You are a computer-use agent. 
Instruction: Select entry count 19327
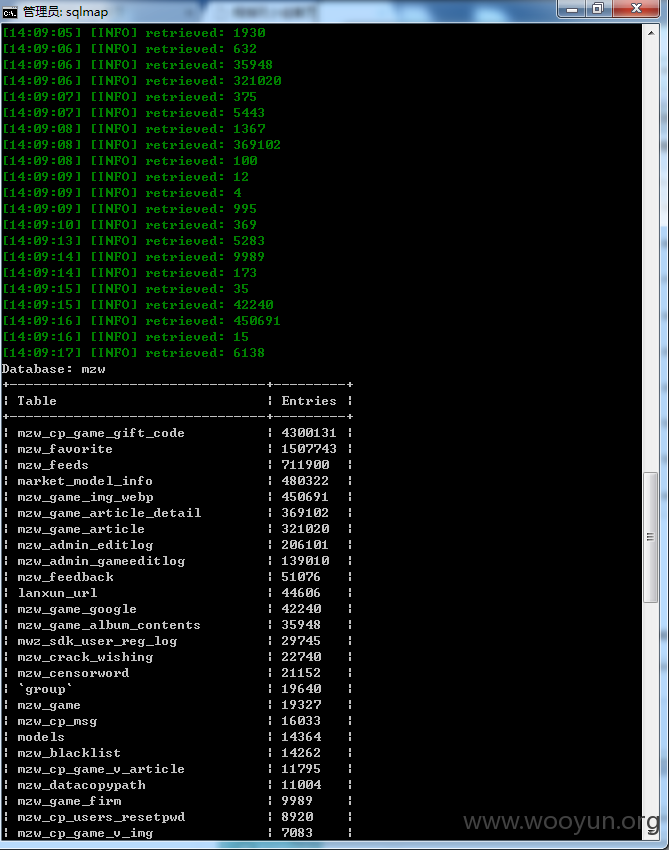301,705
